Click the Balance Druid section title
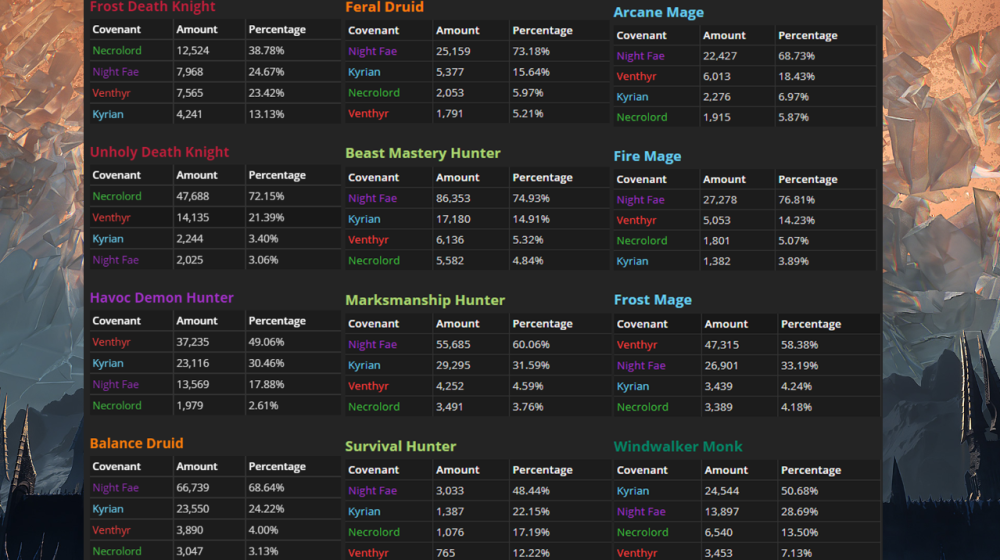The height and width of the screenshot is (560, 1000). pyautogui.click(x=136, y=443)
